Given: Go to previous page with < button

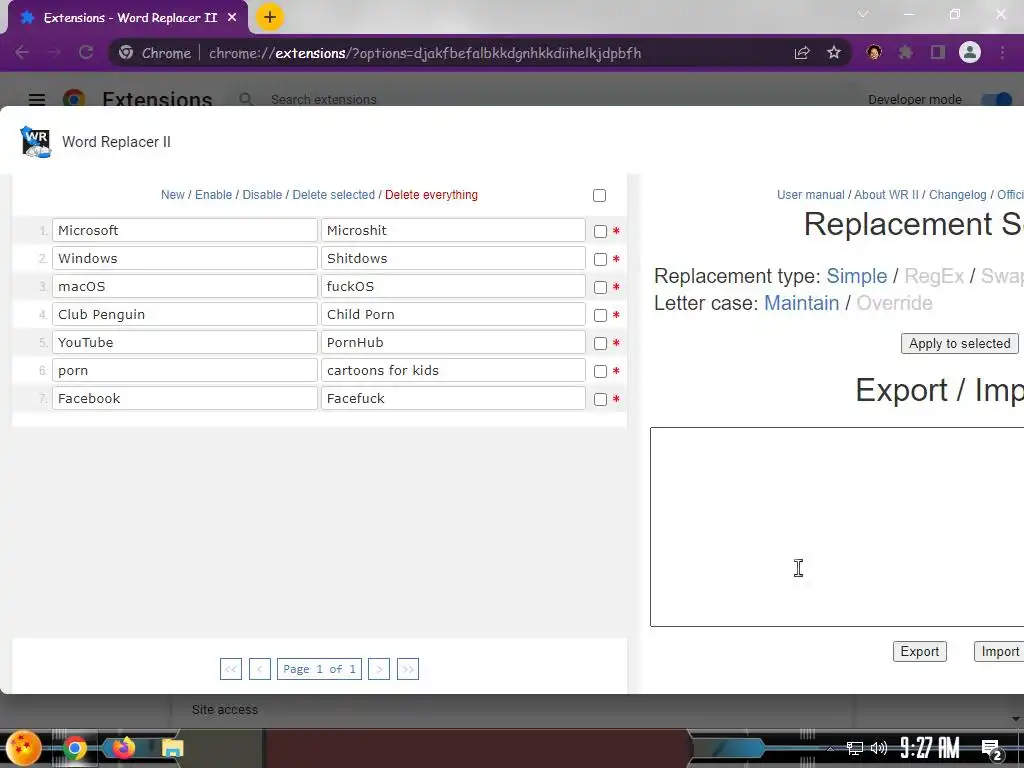Looking at the screenshot, I should pos(259,669).
